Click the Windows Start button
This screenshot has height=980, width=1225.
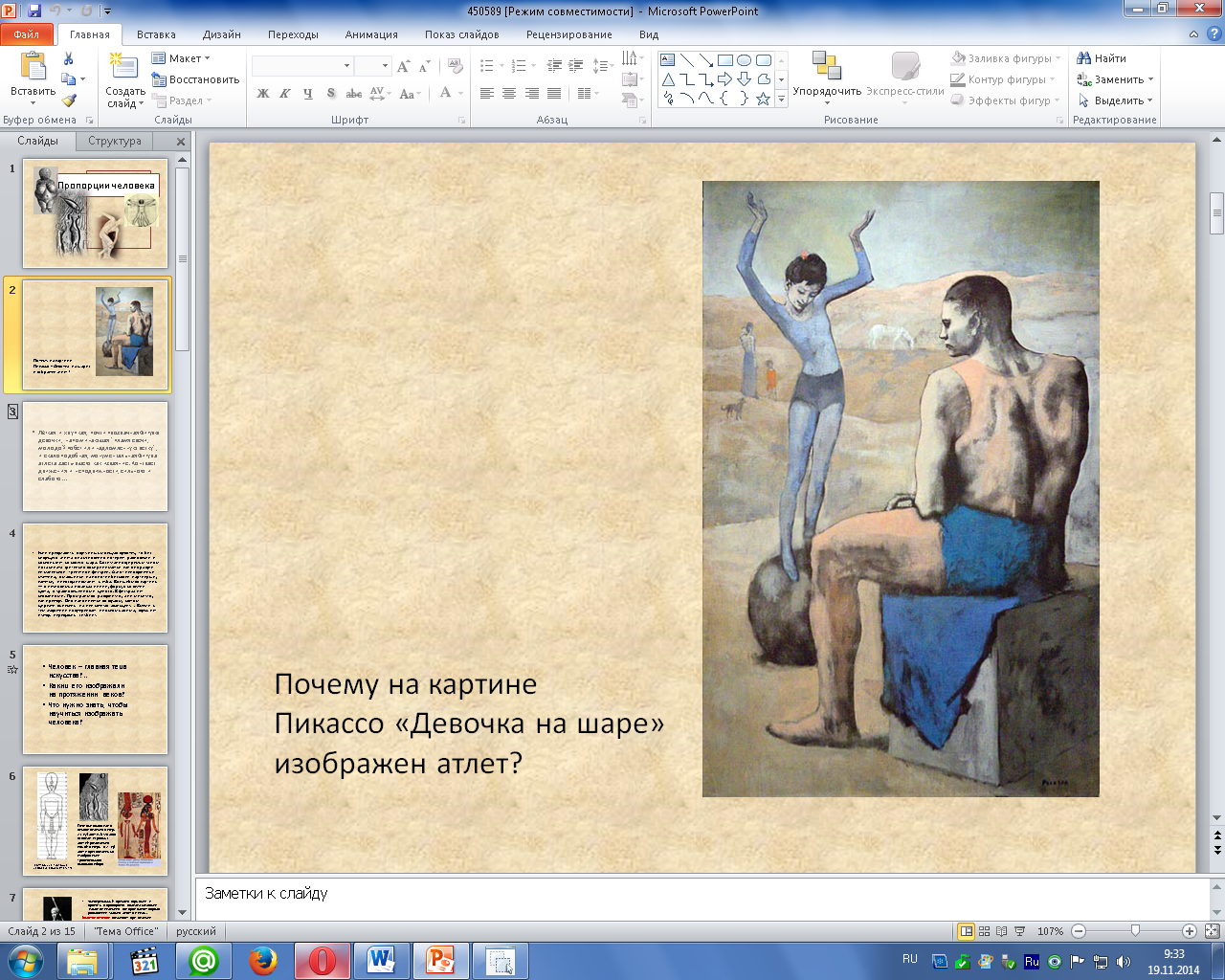26,960
